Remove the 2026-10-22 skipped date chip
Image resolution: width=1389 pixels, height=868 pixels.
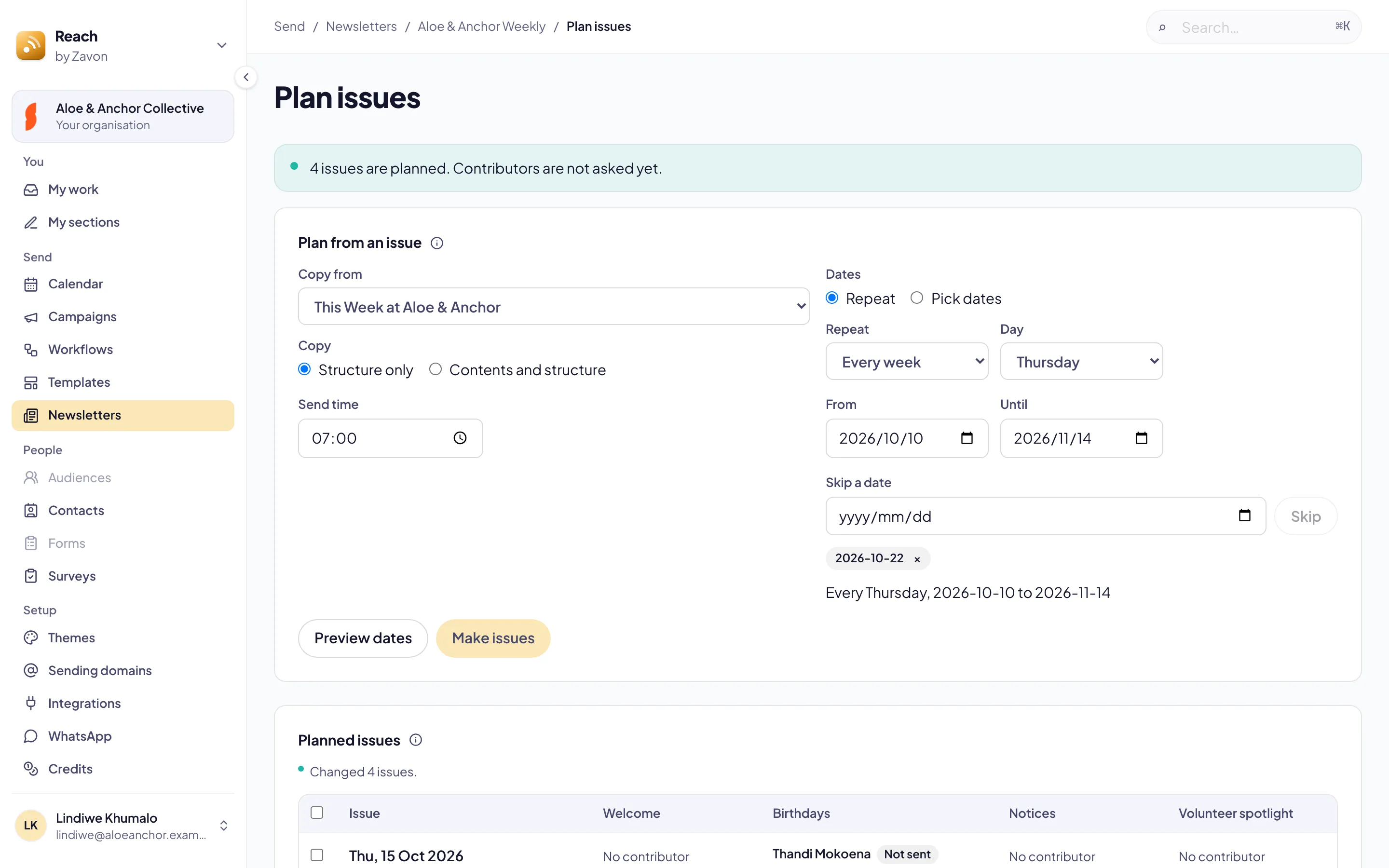[x=917, y=558]
